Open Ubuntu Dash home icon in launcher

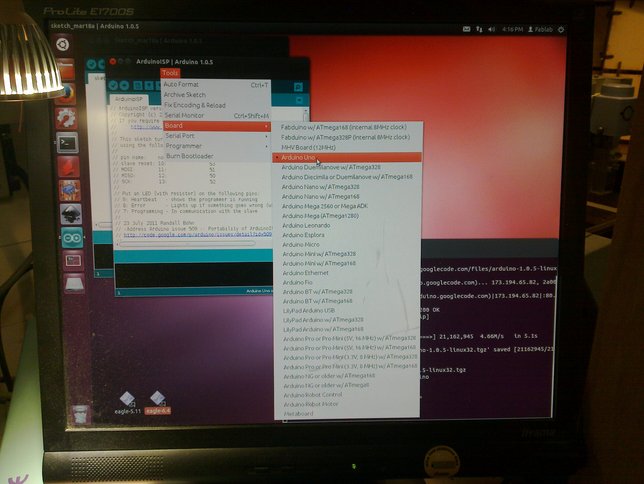[62, 44]
